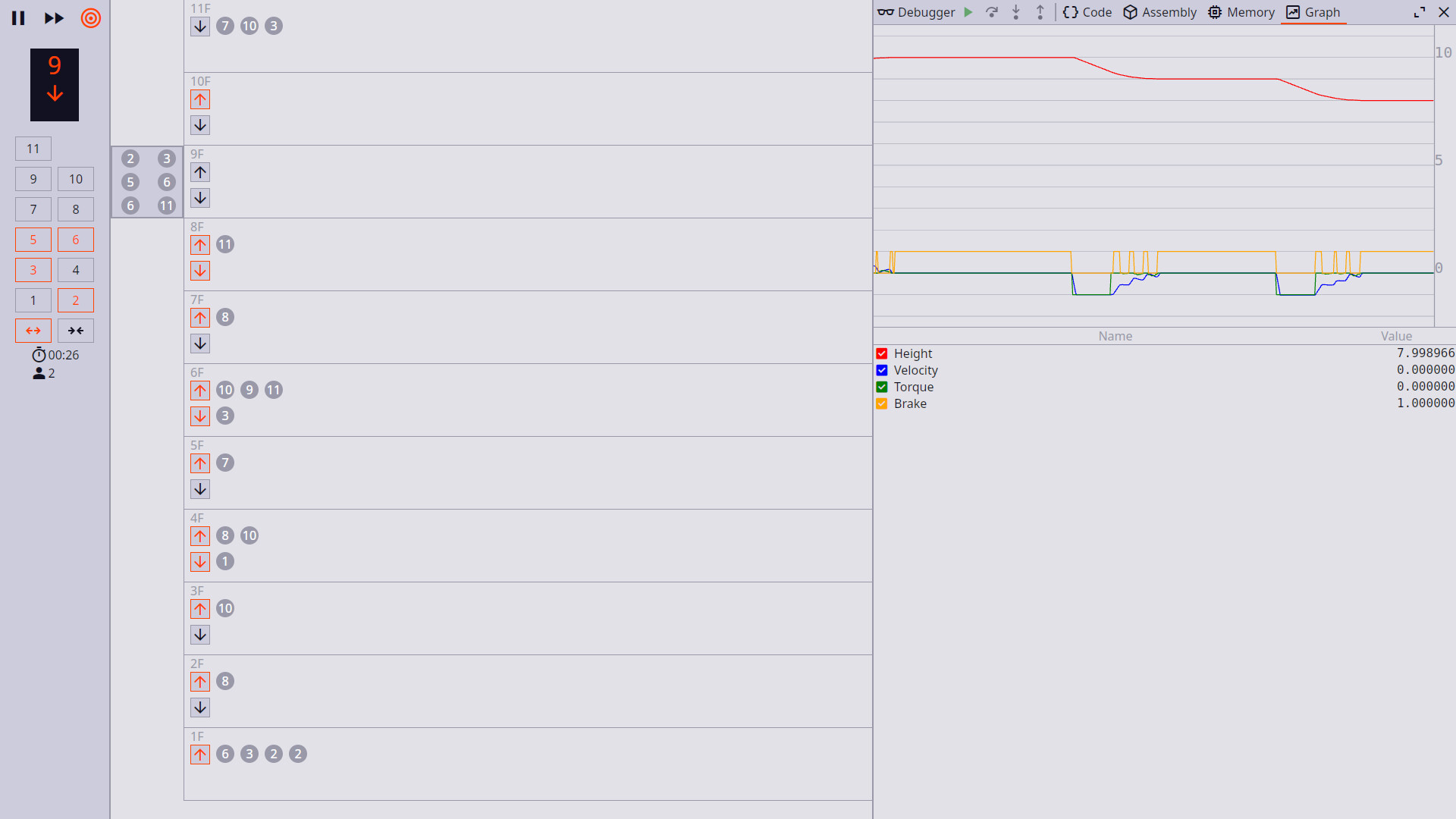Expand the debugger panel to fullscreen
1456x819 pixels.
pyautogui.click(x=1420, y=12)
